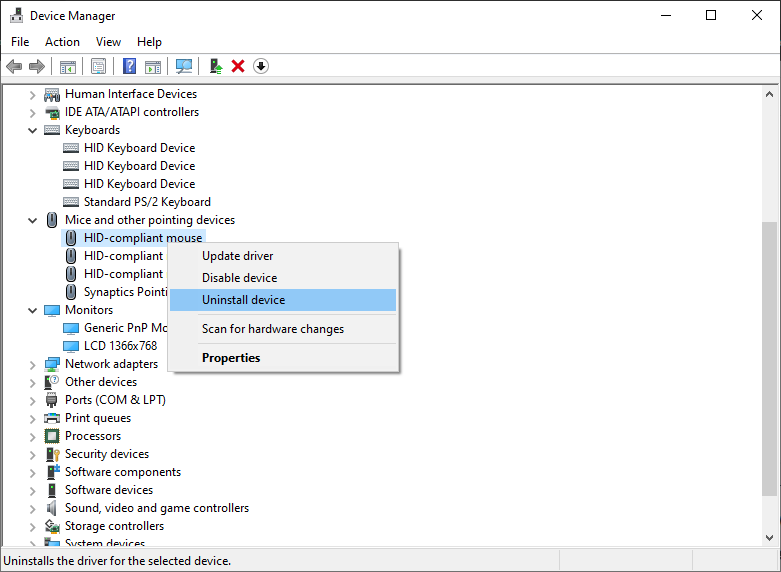Click the Disable device down-arrow icon

coord(261,66)
